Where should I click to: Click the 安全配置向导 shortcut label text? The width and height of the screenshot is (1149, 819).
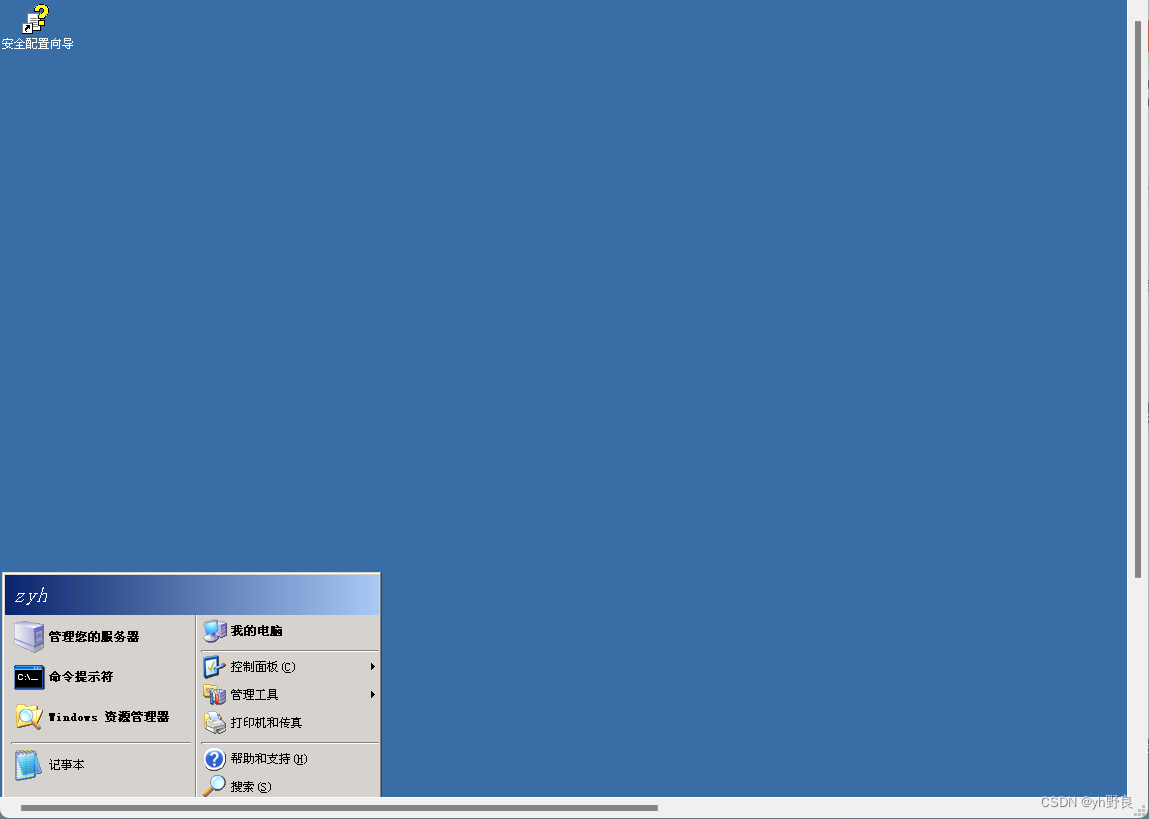37,44
